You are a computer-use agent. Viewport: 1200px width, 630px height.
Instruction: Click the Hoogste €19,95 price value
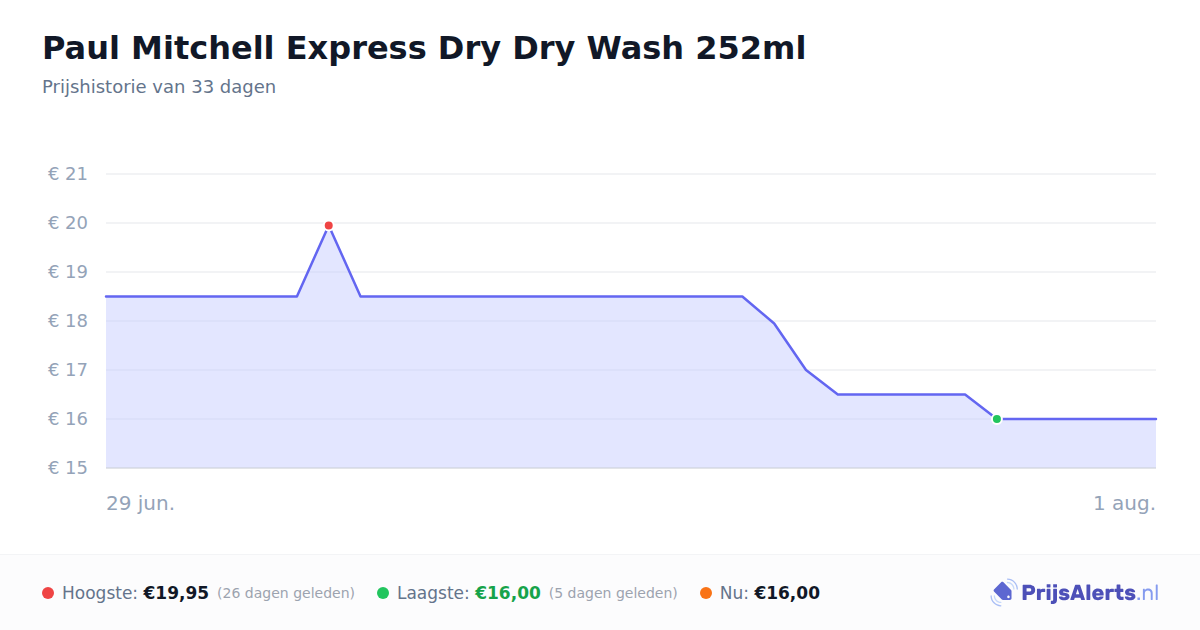coord(176,593)
